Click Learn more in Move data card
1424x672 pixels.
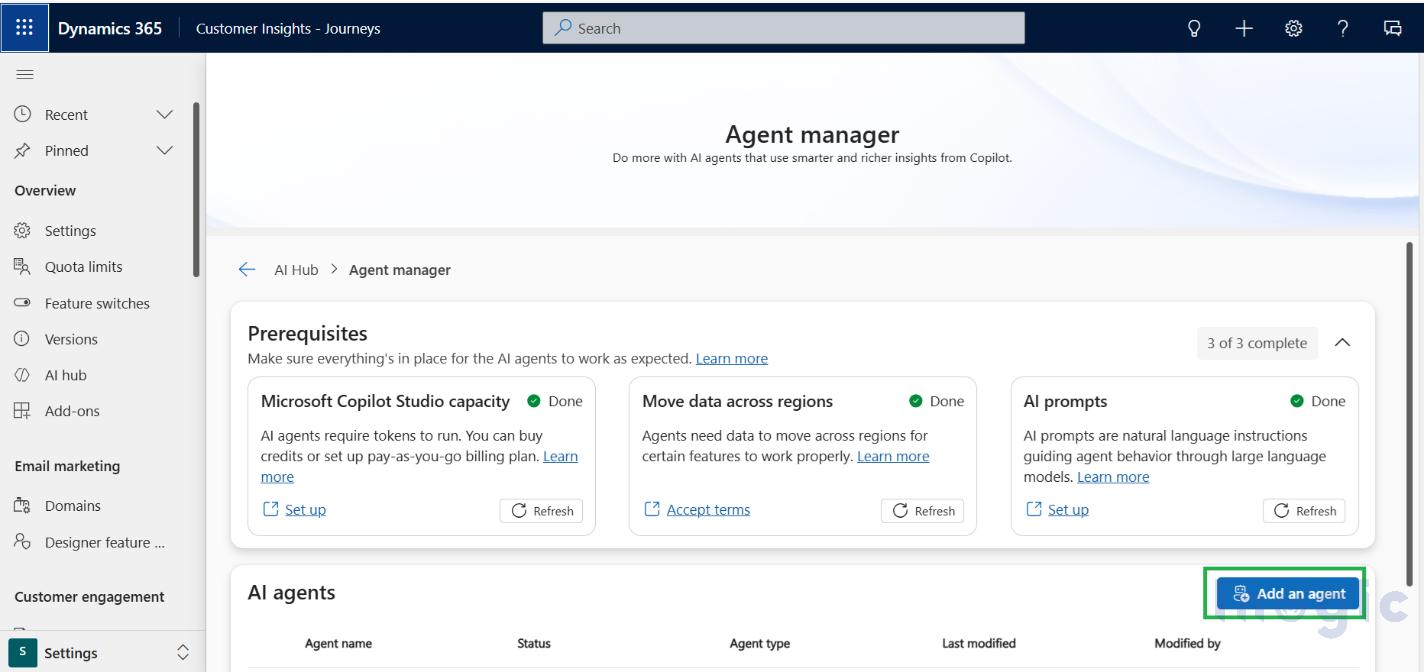click(x=893, y=456)
